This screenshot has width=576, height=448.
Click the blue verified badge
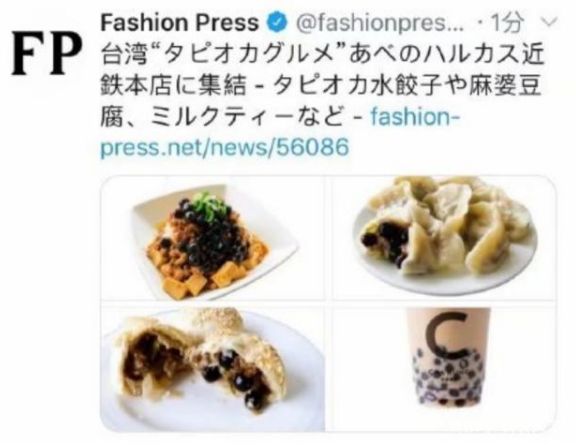[x=277, y=23]
